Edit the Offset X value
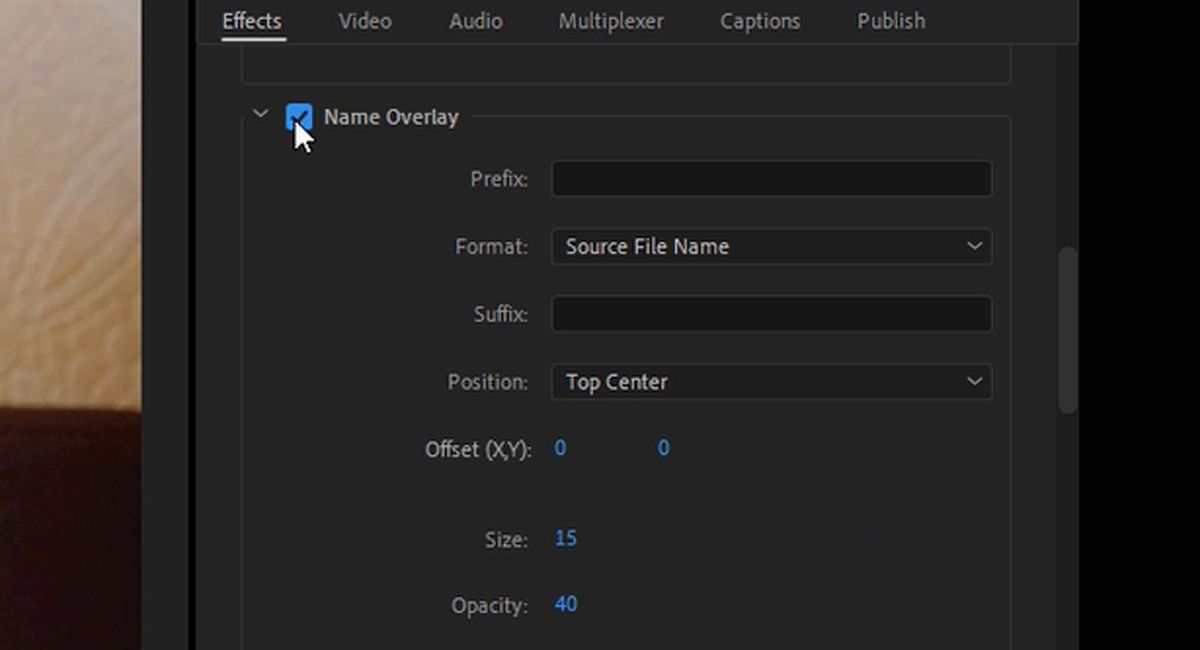 point(560,448)
